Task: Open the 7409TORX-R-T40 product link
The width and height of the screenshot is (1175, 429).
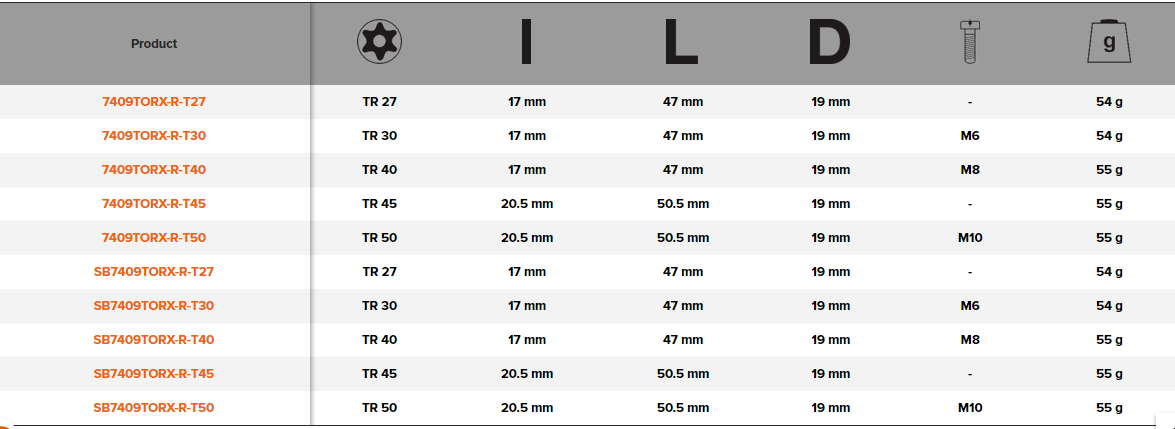Action: pos(154,170)
